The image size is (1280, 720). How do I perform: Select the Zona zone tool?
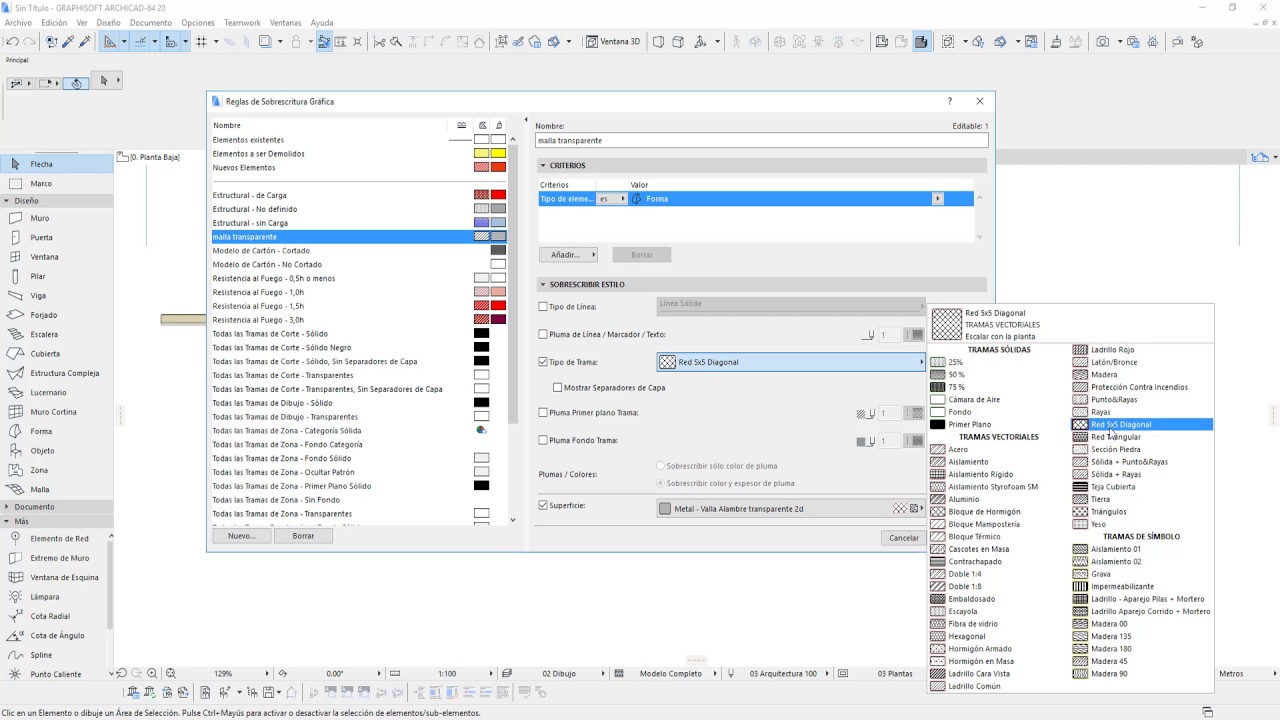(56, 470)
